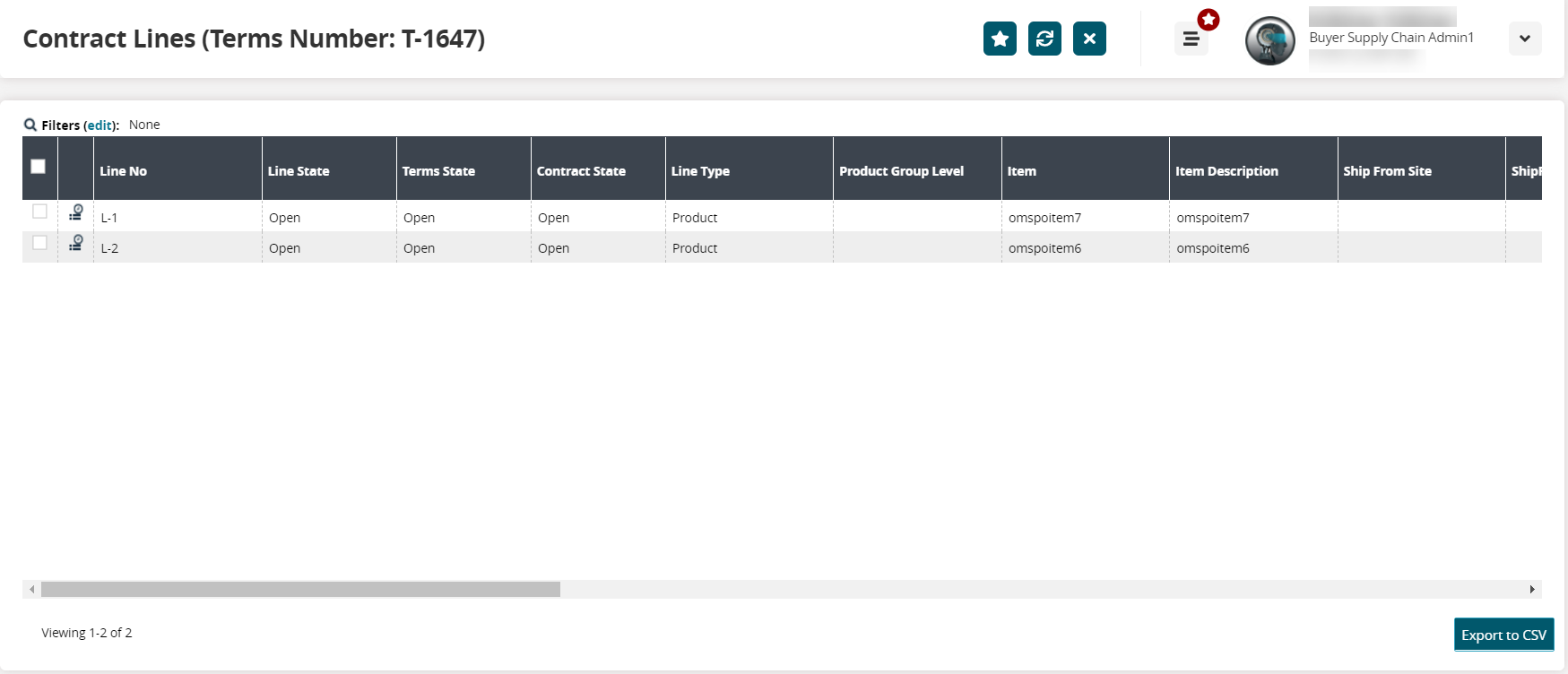1568x674 pixels.
Task: Toggle the select-all header checkbox
Action: (39, 166)
